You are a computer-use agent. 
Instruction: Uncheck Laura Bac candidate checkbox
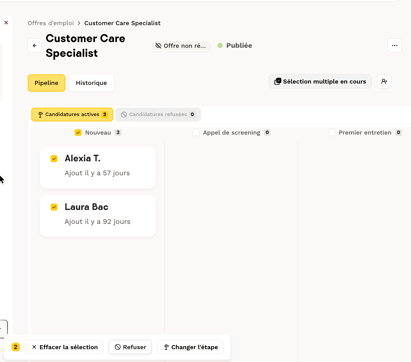point(54,207)
